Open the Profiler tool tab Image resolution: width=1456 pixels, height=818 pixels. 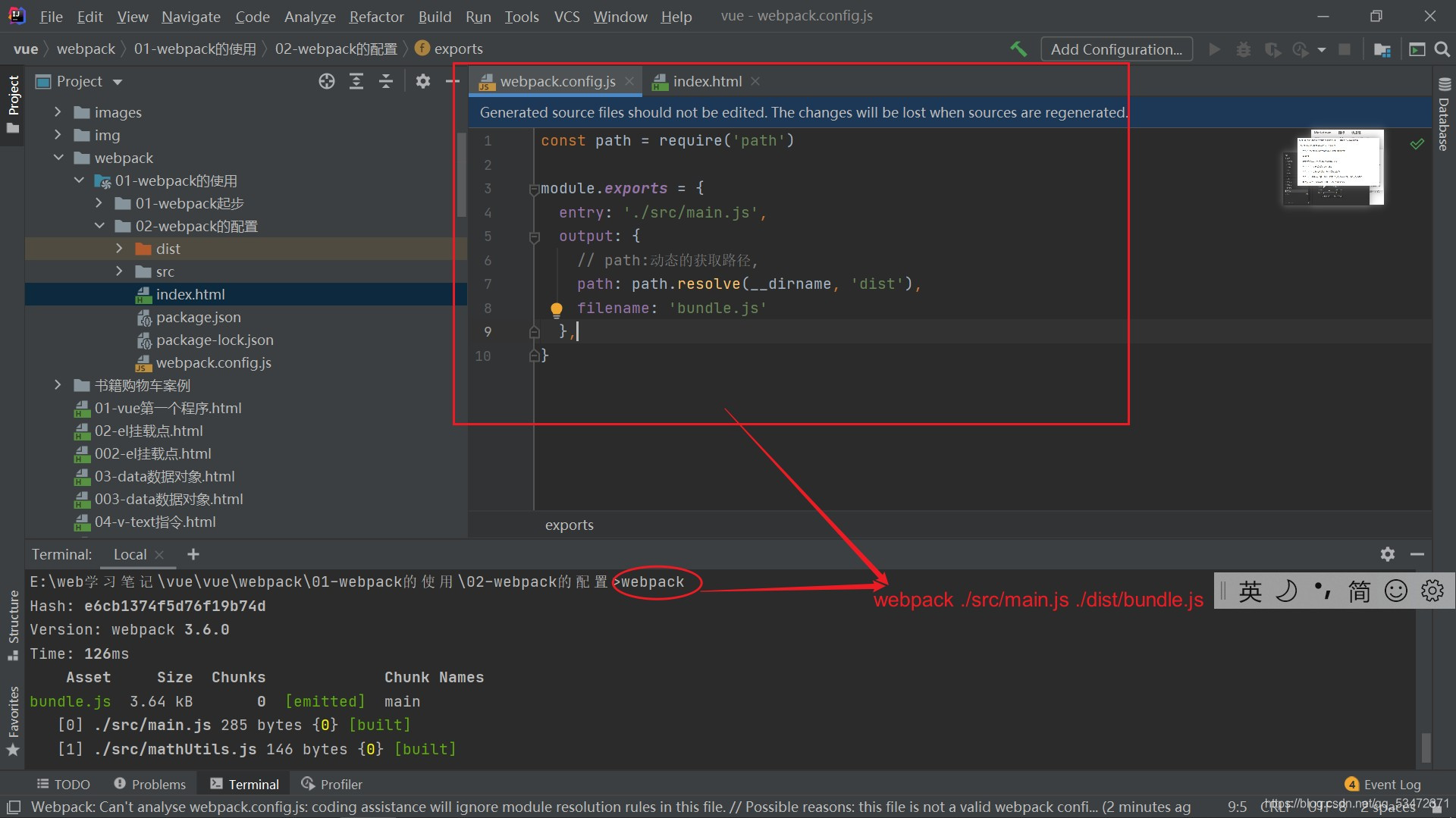click(x=331, y=784)
